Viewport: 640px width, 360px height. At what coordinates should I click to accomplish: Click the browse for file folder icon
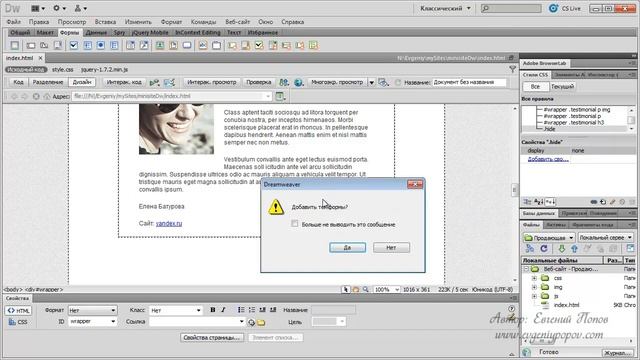pyautogui.click(x=261, y=322)
